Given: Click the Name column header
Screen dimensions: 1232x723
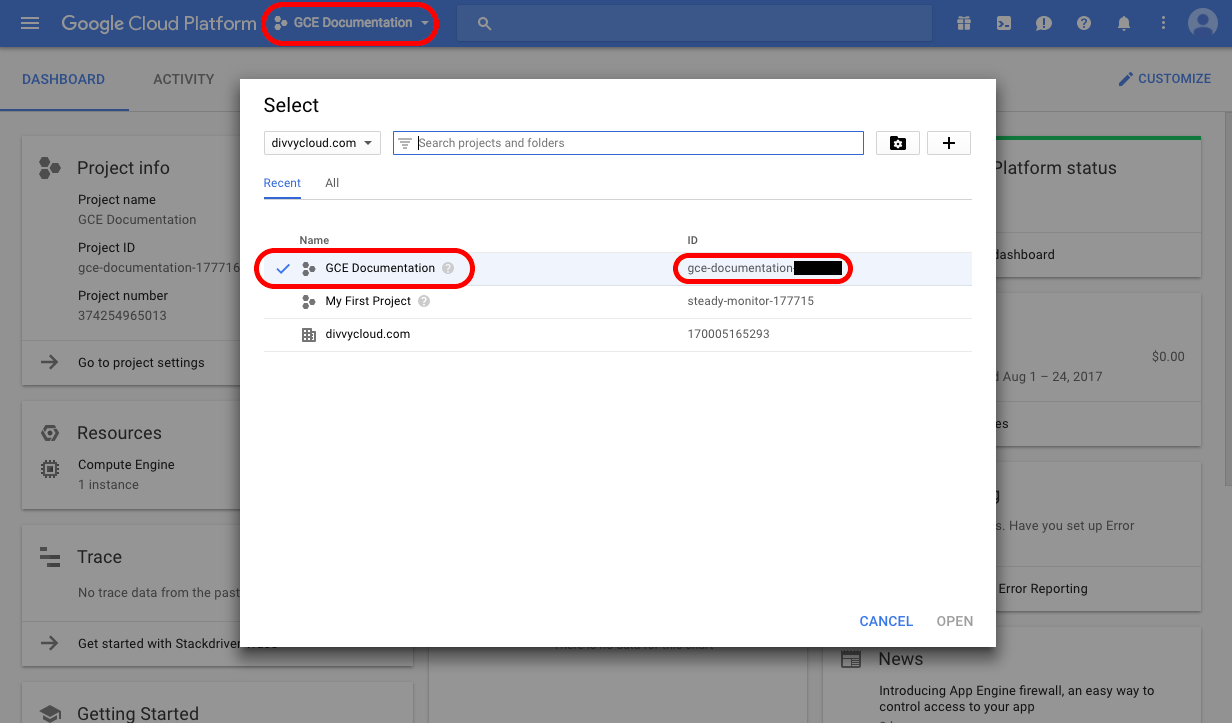Looking at the screenshot, I should pyautogui.click(x=314, y=240).
